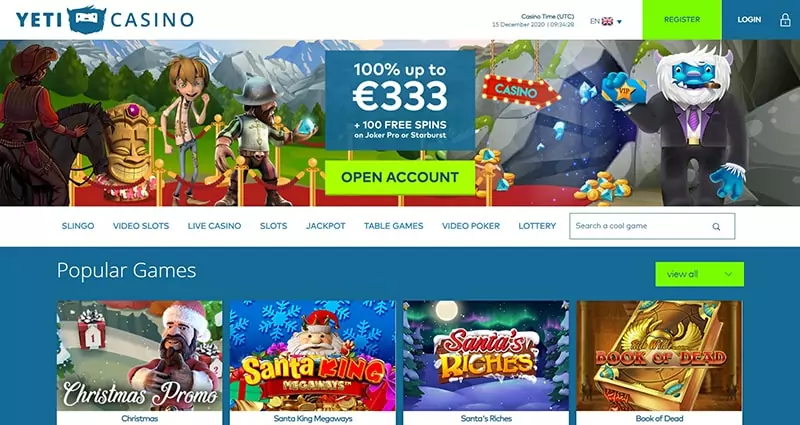800x425 pixels.
Task: Click the Login button
Action: pos(749,20)
